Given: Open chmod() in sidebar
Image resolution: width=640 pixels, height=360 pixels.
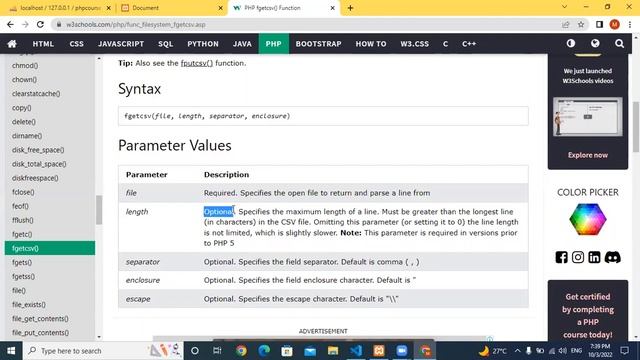Looking at the screenshot, I should [25, 65].
